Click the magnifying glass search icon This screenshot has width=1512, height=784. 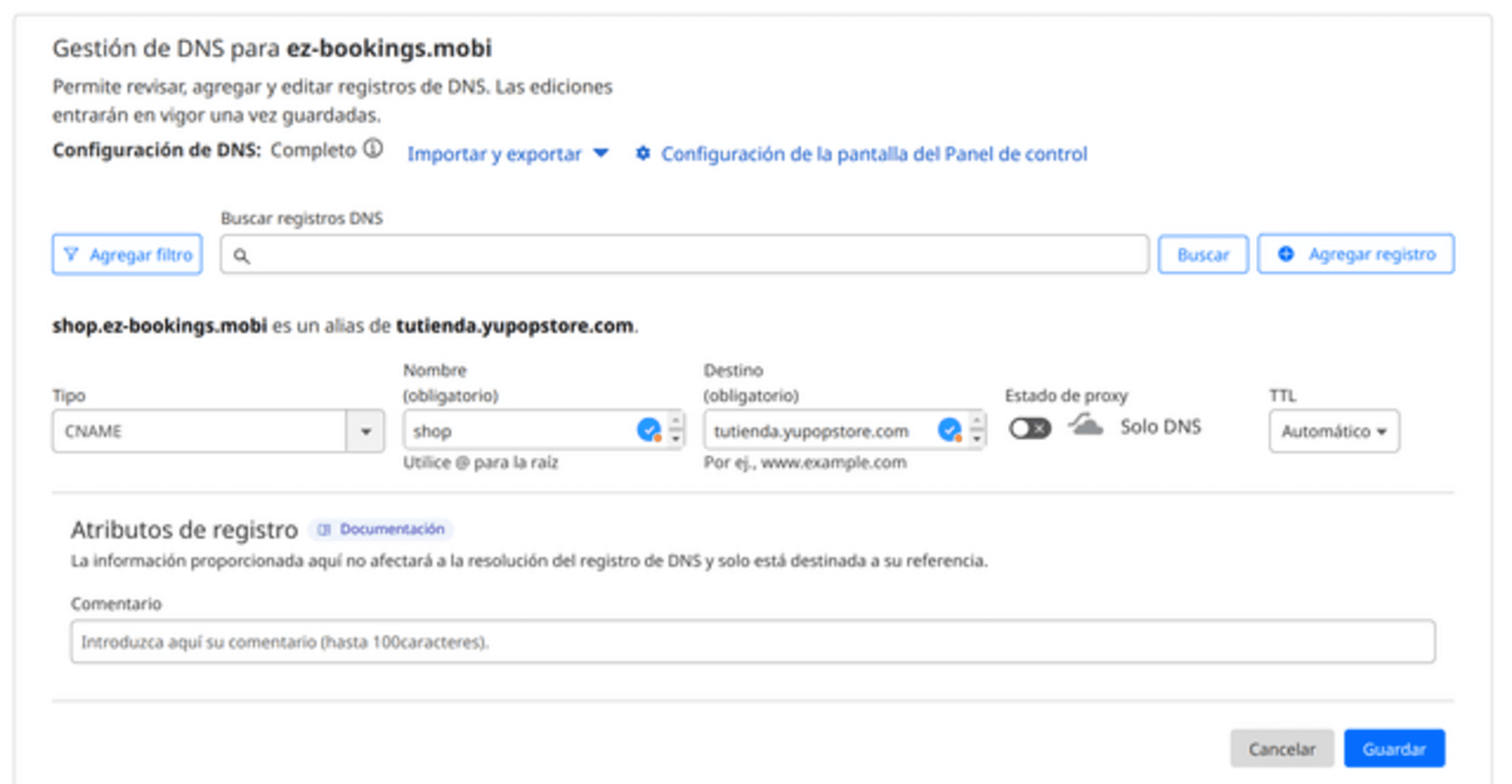pyautogui.click(x=241, y=256)
